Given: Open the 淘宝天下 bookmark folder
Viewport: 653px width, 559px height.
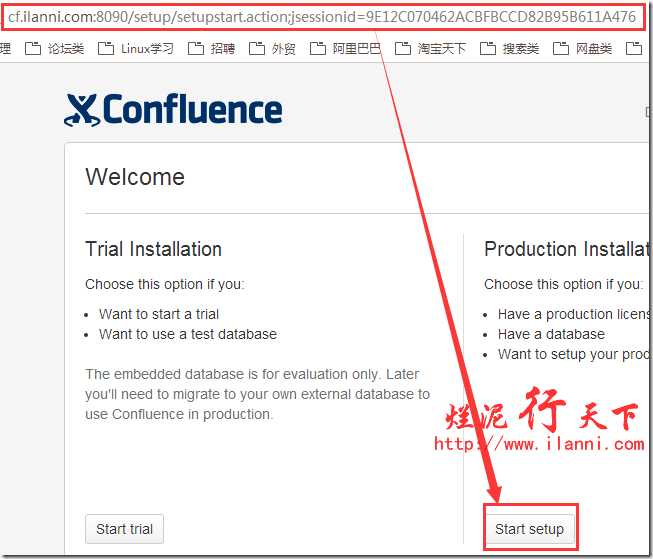Looking at the screenshot, I should [x=430, y=49].
